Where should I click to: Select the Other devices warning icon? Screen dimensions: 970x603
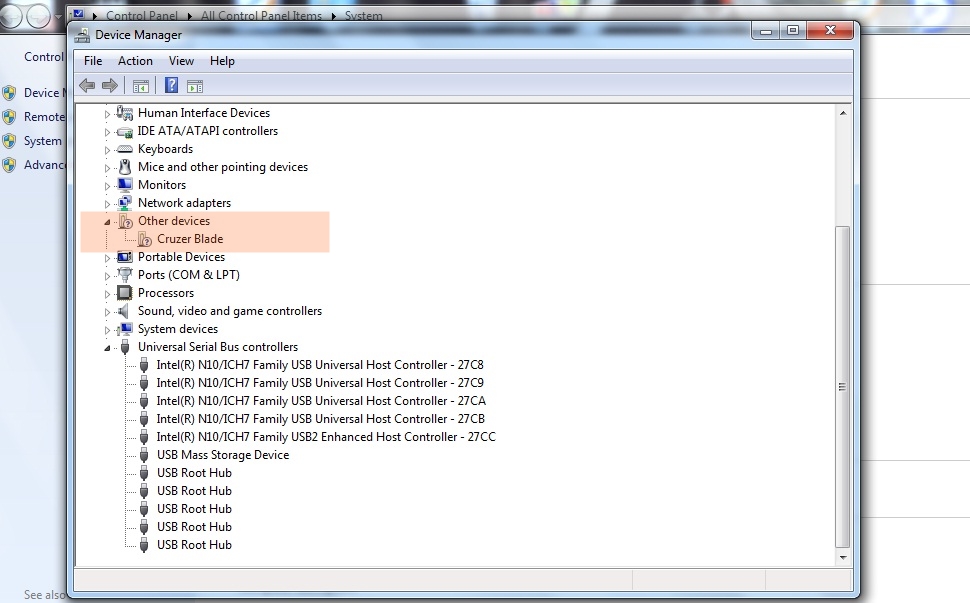126,221
